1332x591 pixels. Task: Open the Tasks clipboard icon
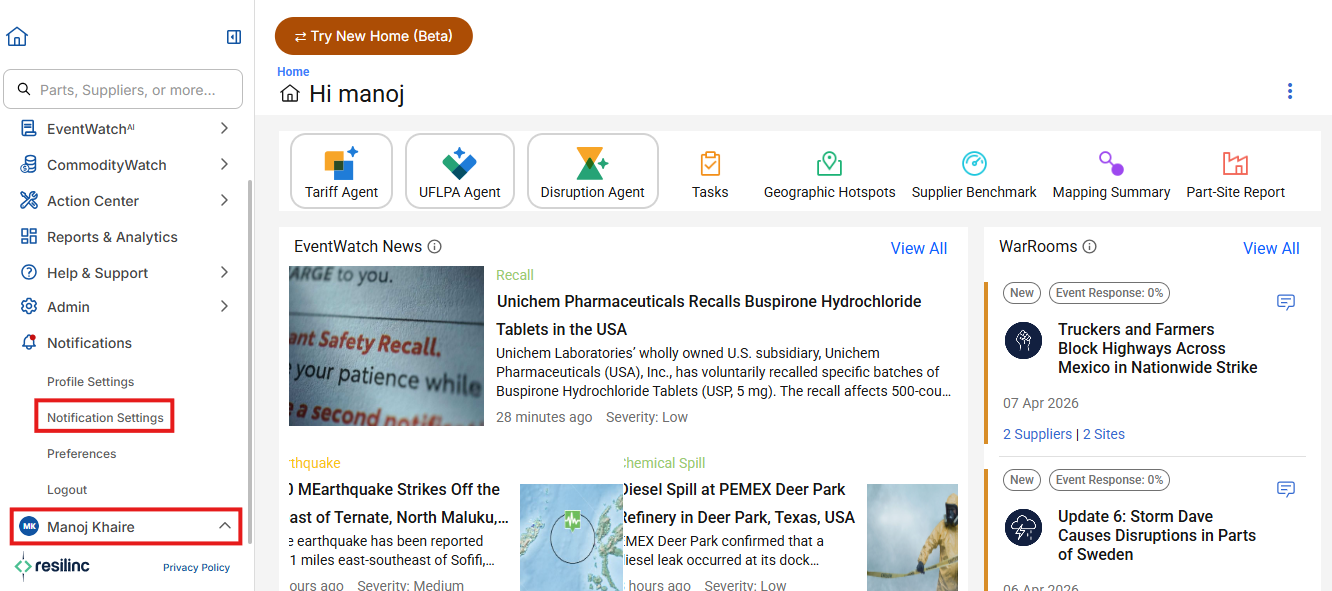[710, 164]
